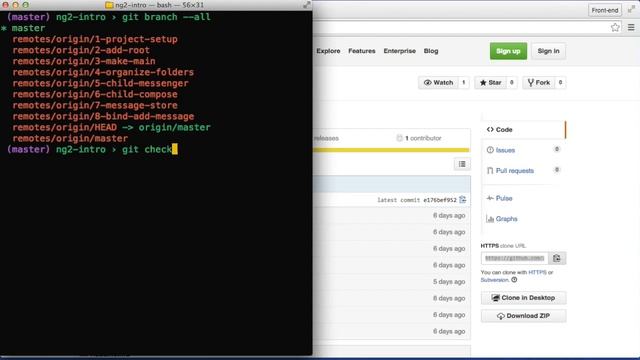Click the green Sign up button
Viewport: 640px width, 360px height.
click(508, 51)
